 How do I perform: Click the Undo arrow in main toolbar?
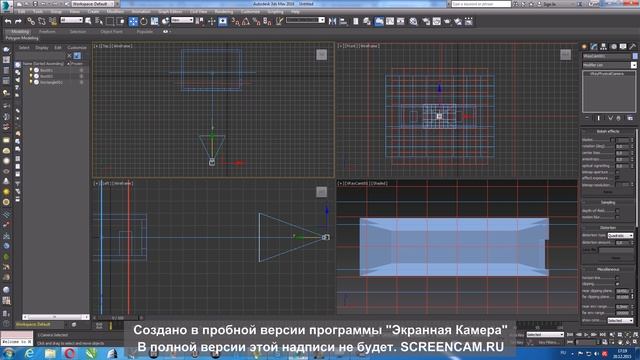pos(8,21)
